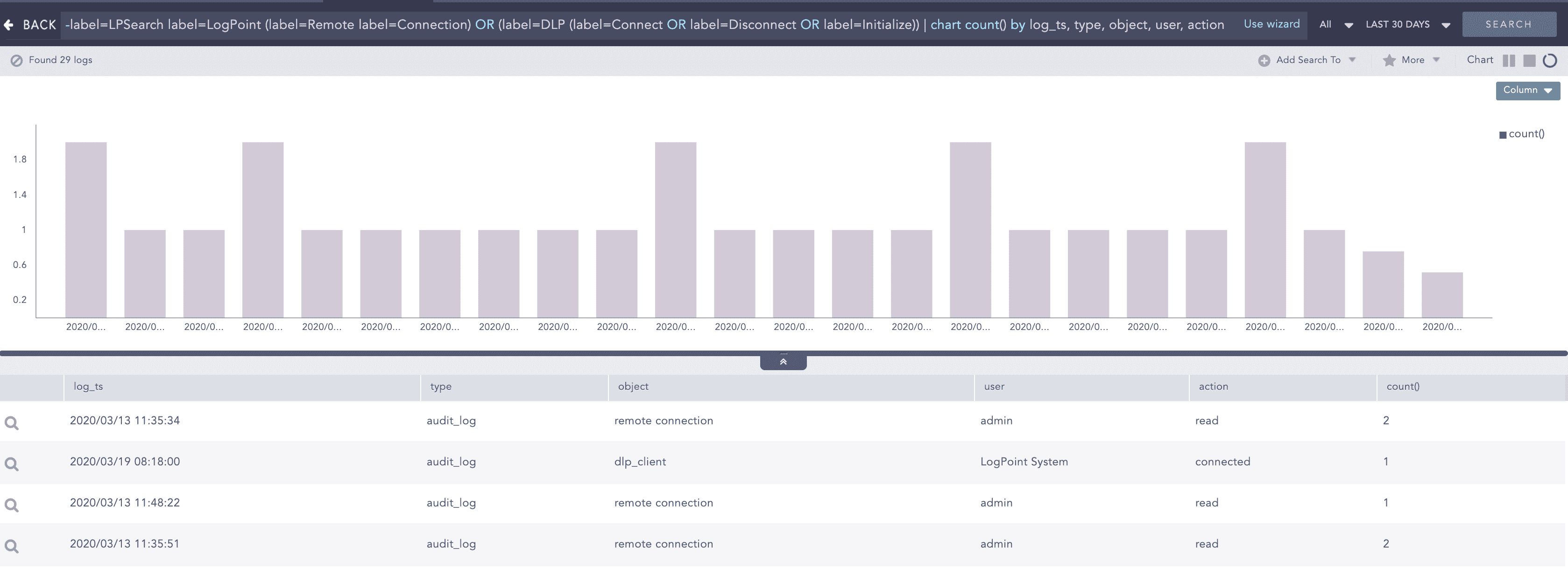Image resolution: width=1568 pixels, height=569 pixels.
Task: Open the LAST 30 DAYS time range dropdown
Action: point(1407,25)
